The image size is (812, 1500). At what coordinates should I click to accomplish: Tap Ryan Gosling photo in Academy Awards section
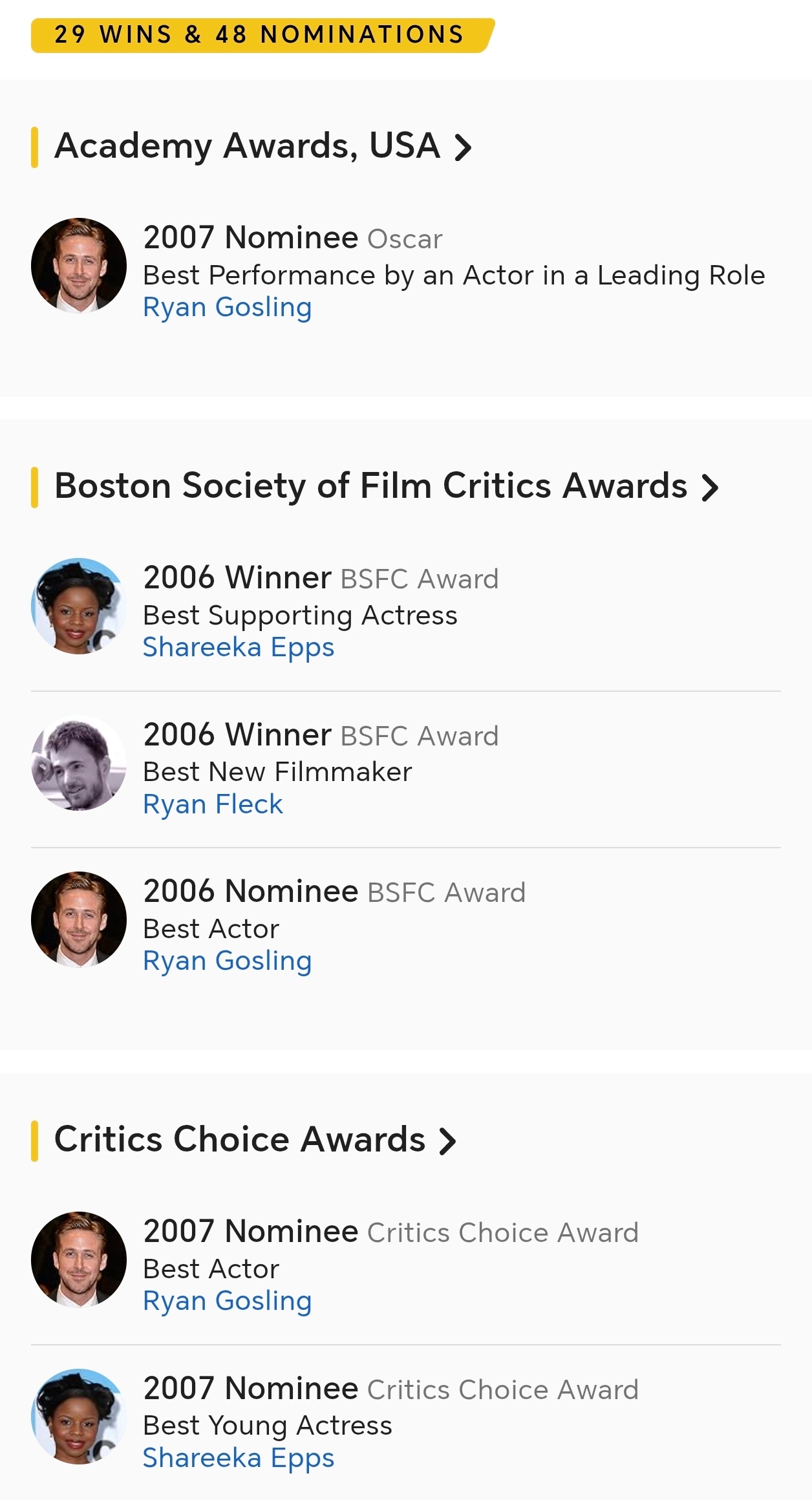coord(79,266)
